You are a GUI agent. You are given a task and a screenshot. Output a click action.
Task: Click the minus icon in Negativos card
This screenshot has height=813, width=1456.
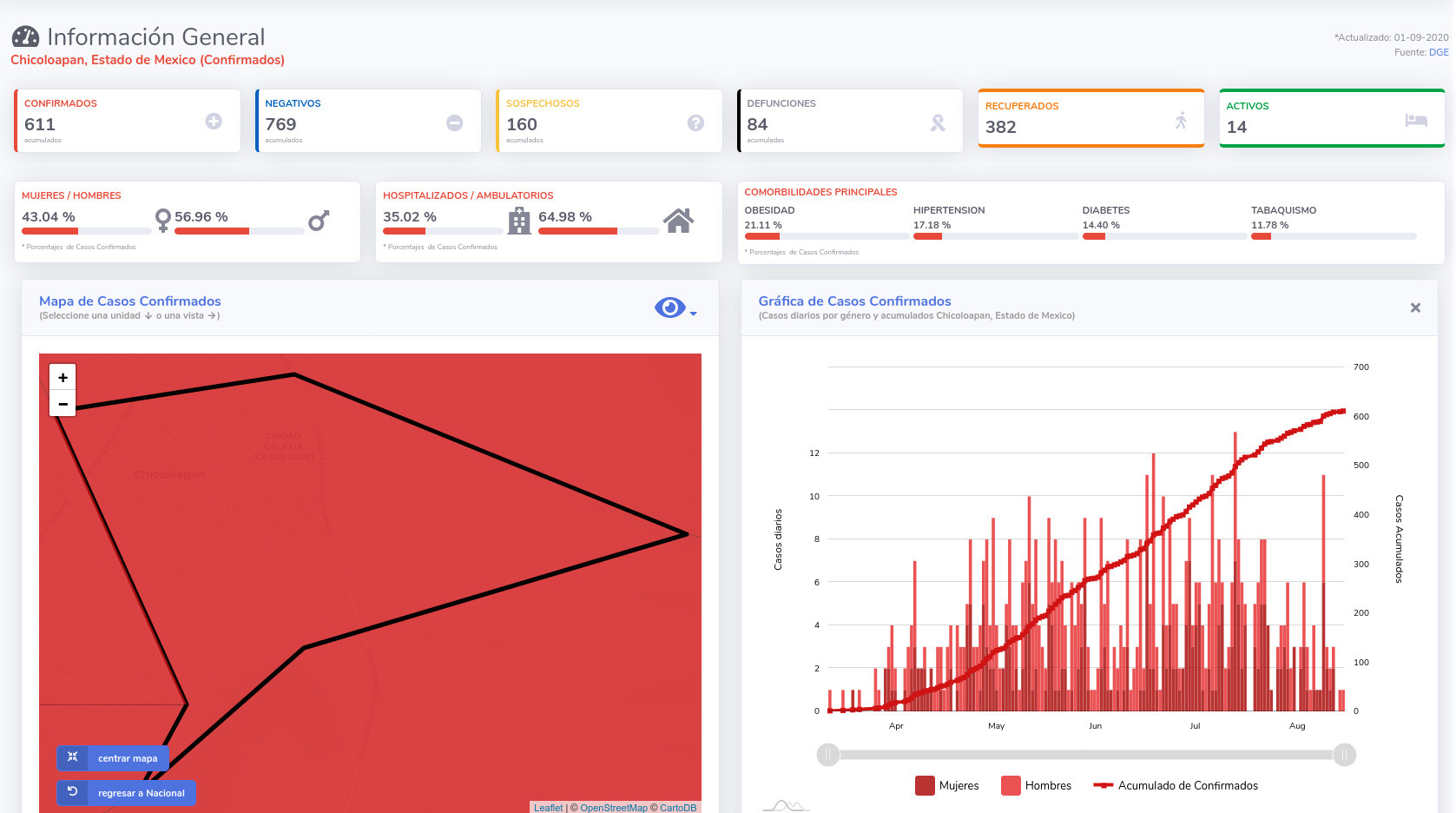455,123
